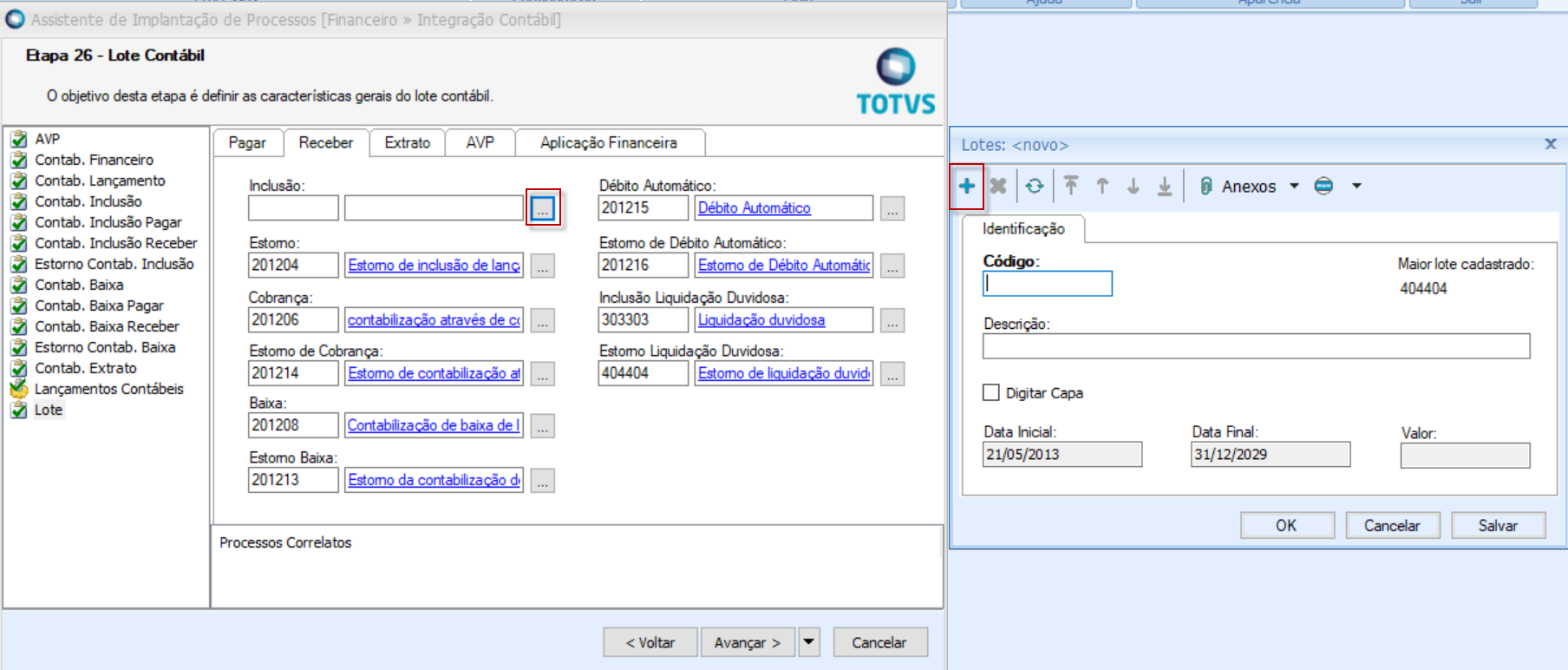
Task: Expand the Anexos dropdown arrow
Action: coord(1295,186)
